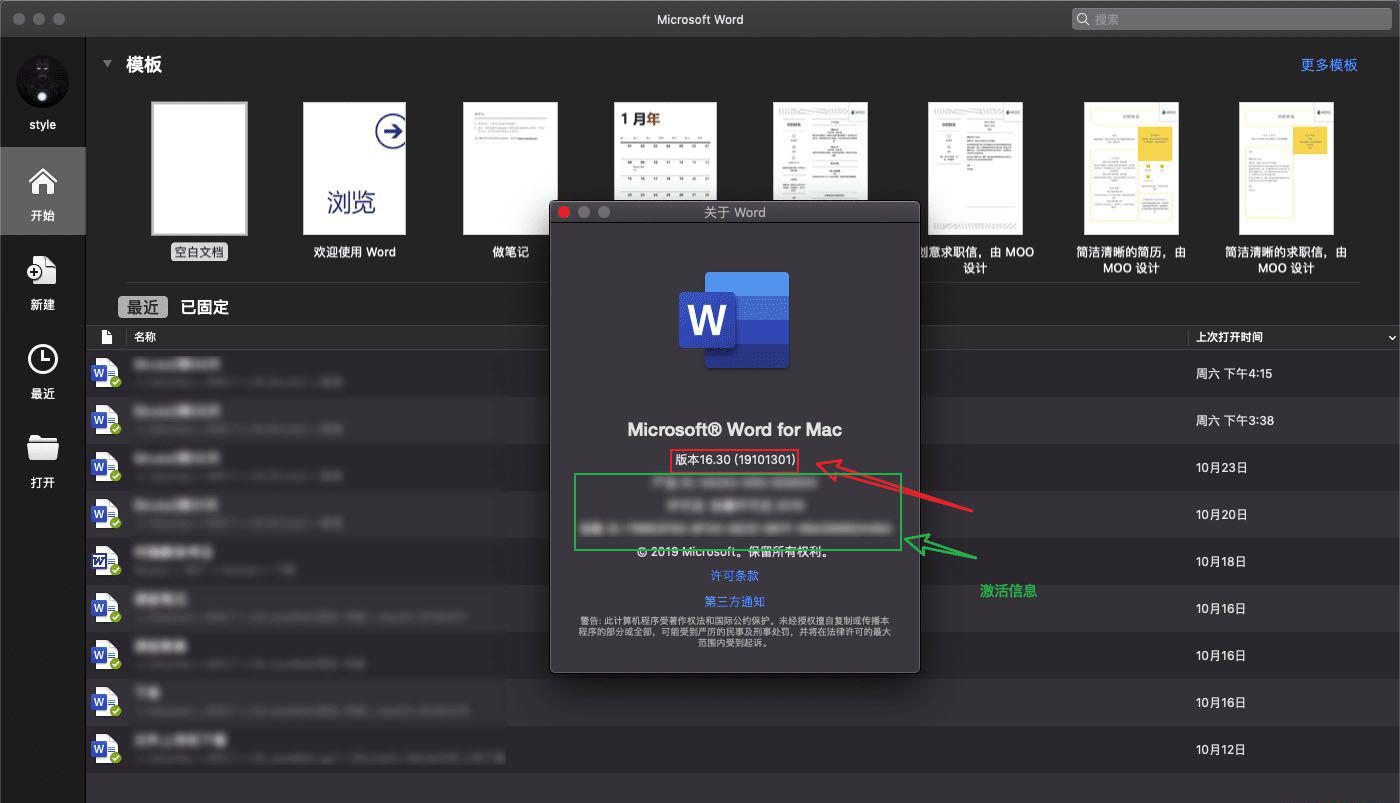
Task: Select the 创意求职信 MOO template thumbnail
Action: point(975,168)
